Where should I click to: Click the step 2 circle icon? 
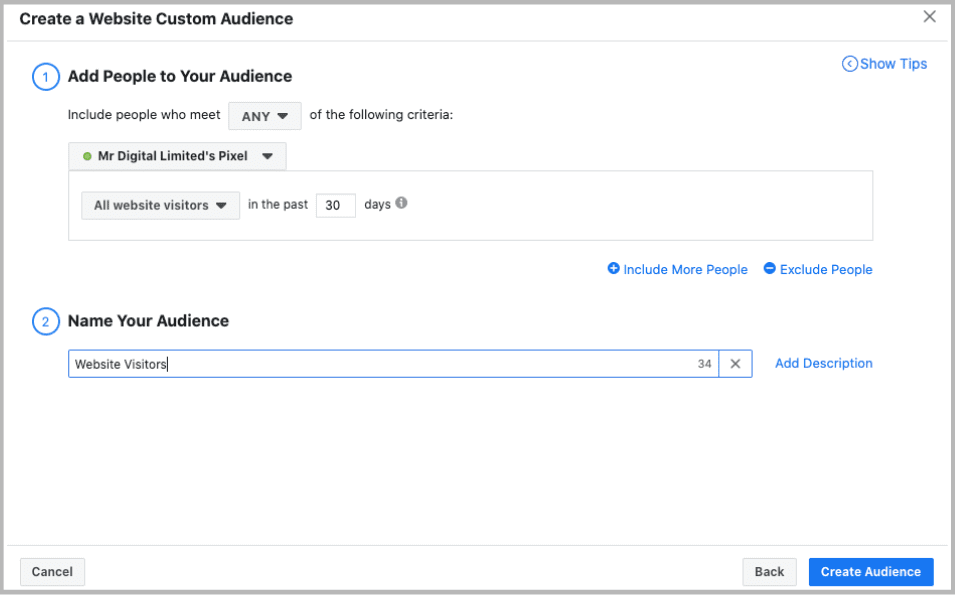pos(46,322)
